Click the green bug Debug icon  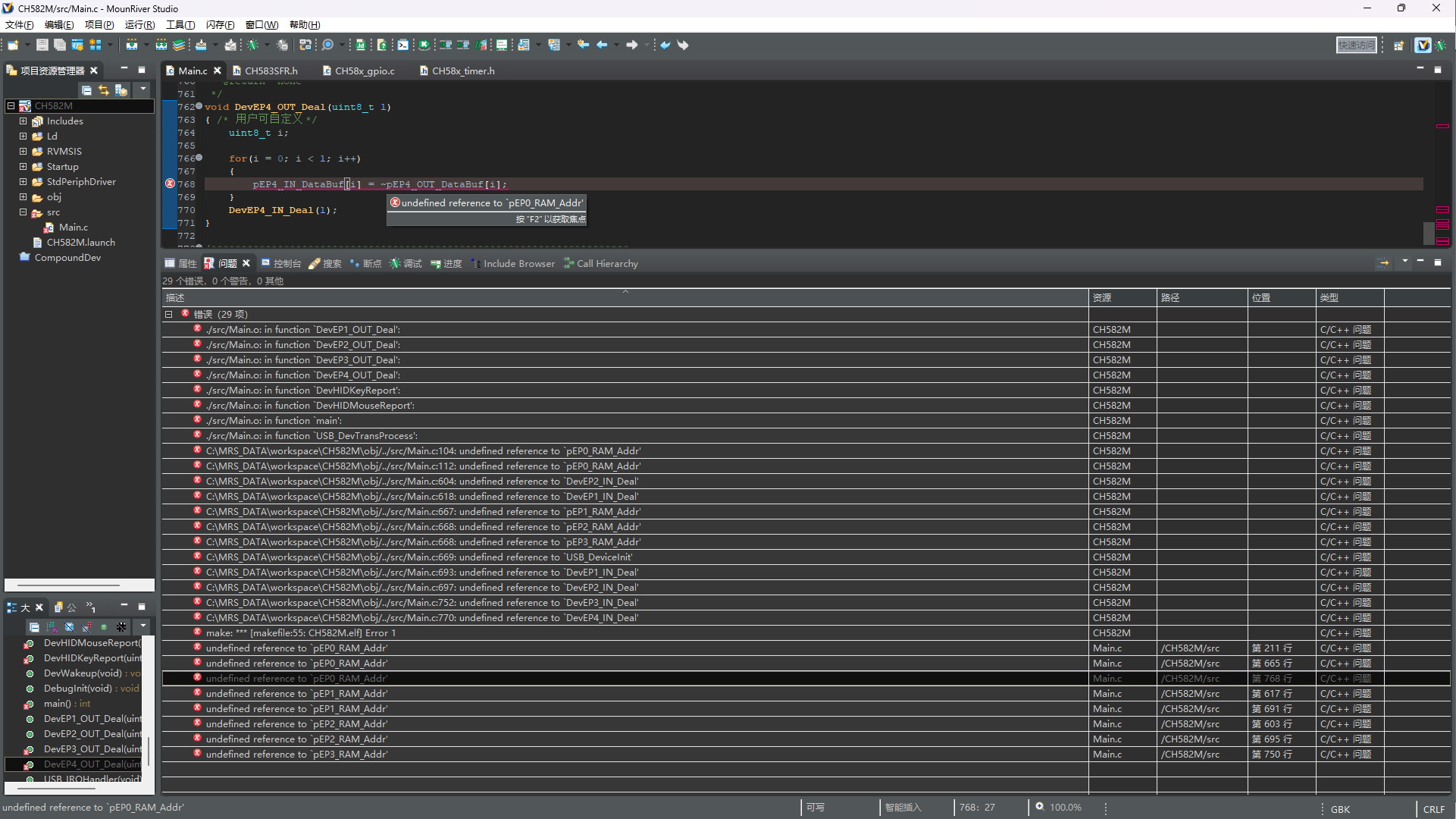point(252,45)
